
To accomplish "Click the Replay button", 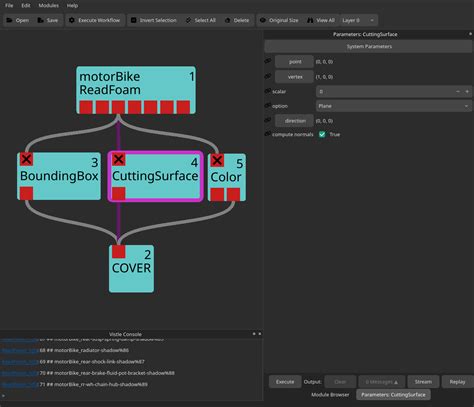I will [457, 382].
